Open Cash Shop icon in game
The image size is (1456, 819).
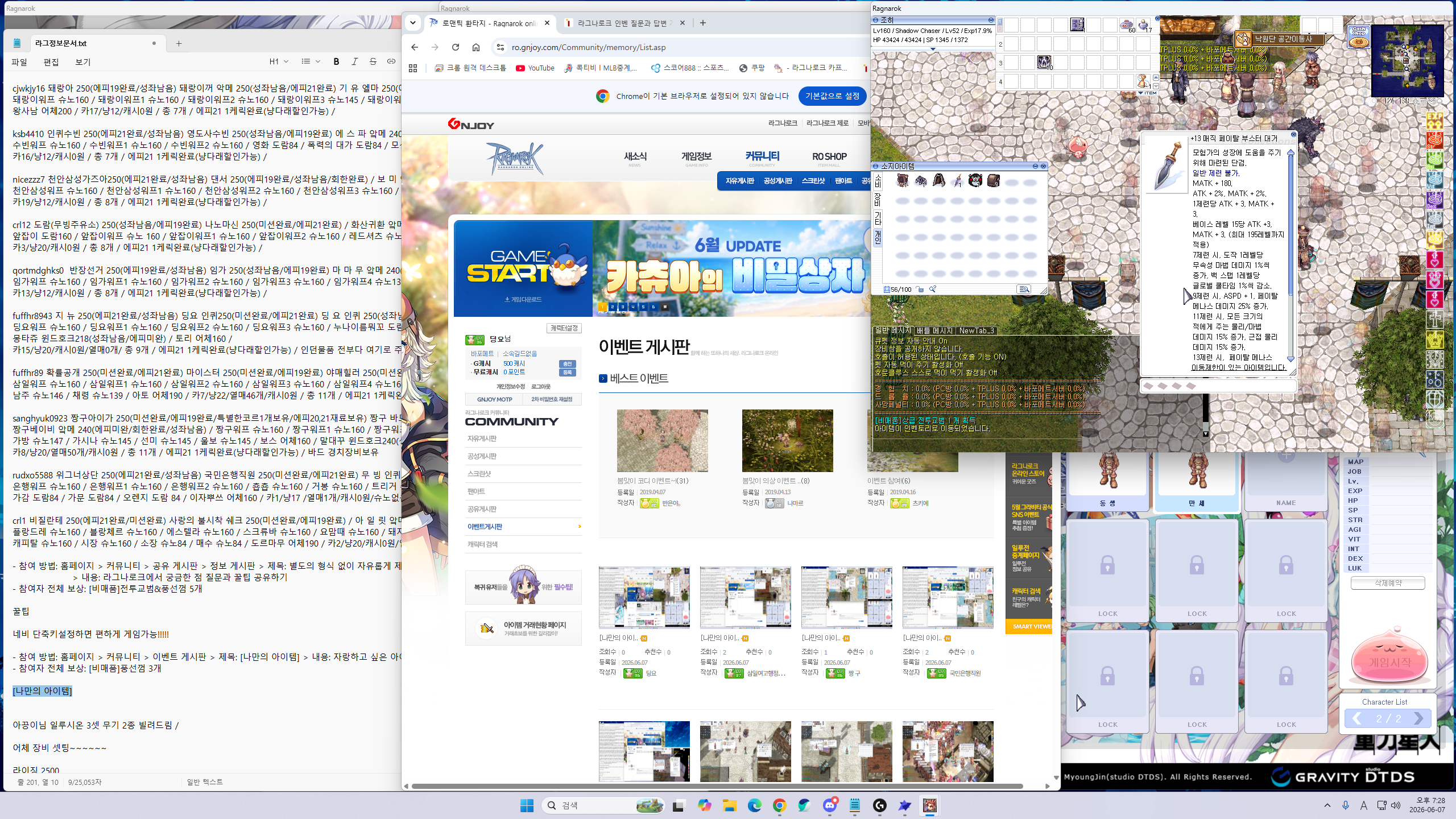click(1359, 36)
